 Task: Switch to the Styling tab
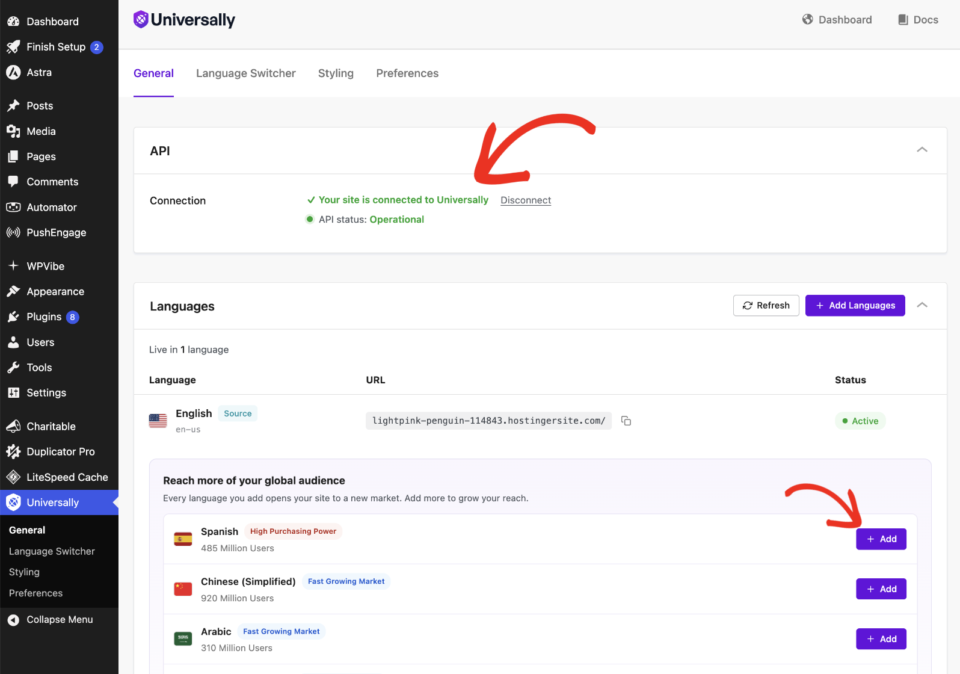point(336,73)
